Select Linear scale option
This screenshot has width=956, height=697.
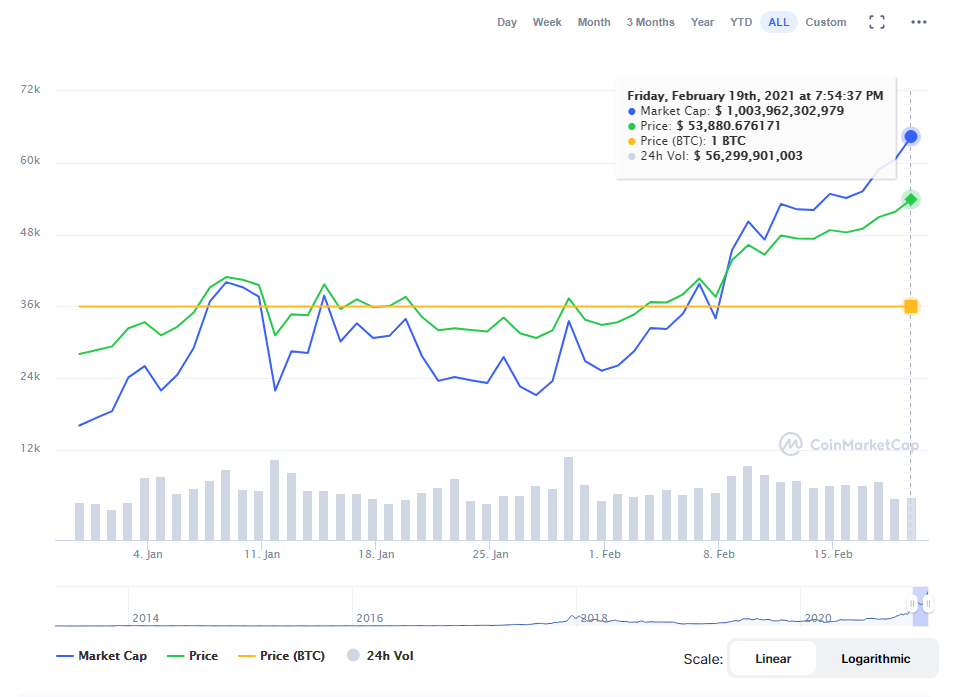click(773, 659)
